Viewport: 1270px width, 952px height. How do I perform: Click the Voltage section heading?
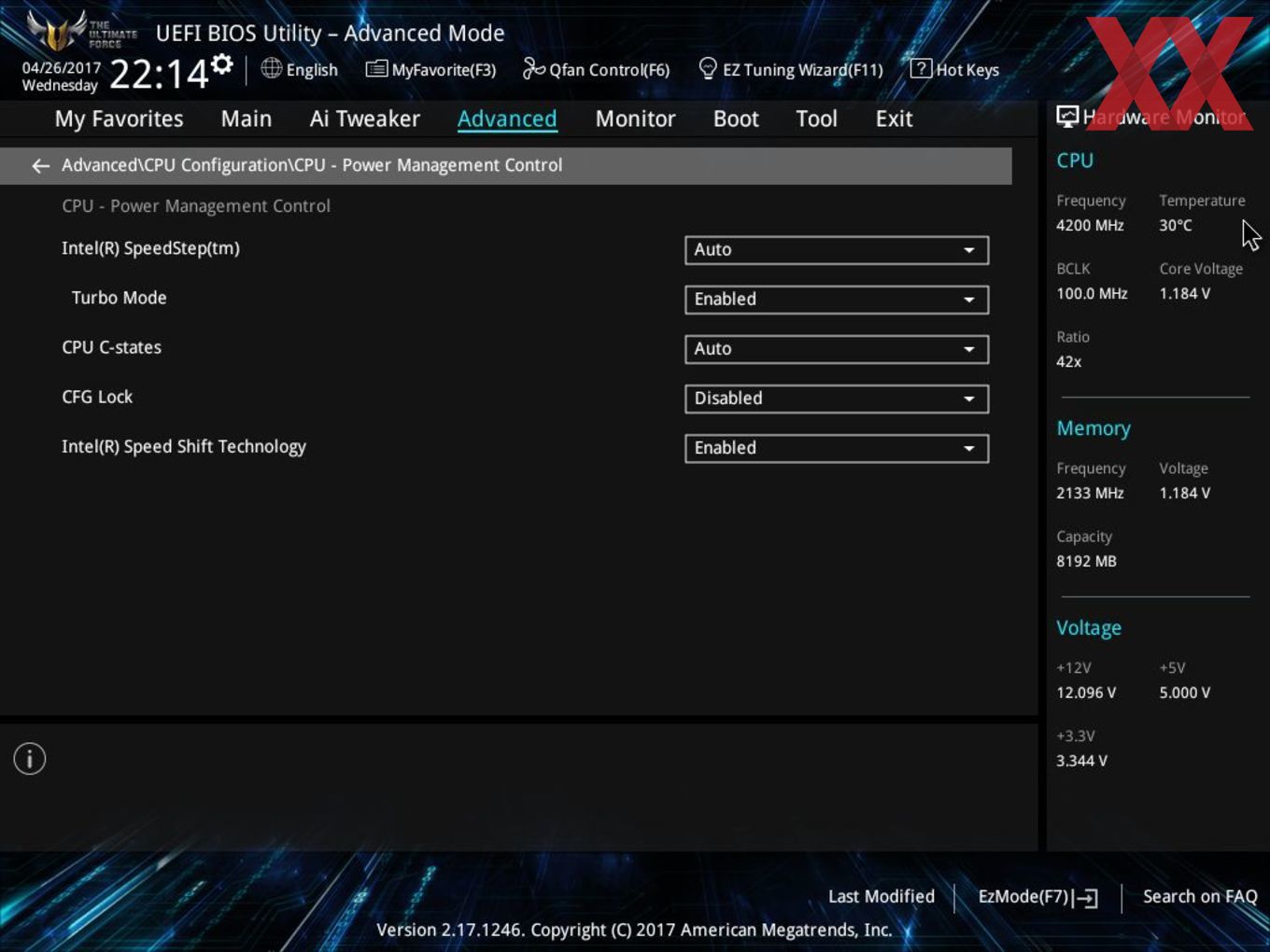pos(1089,629)
